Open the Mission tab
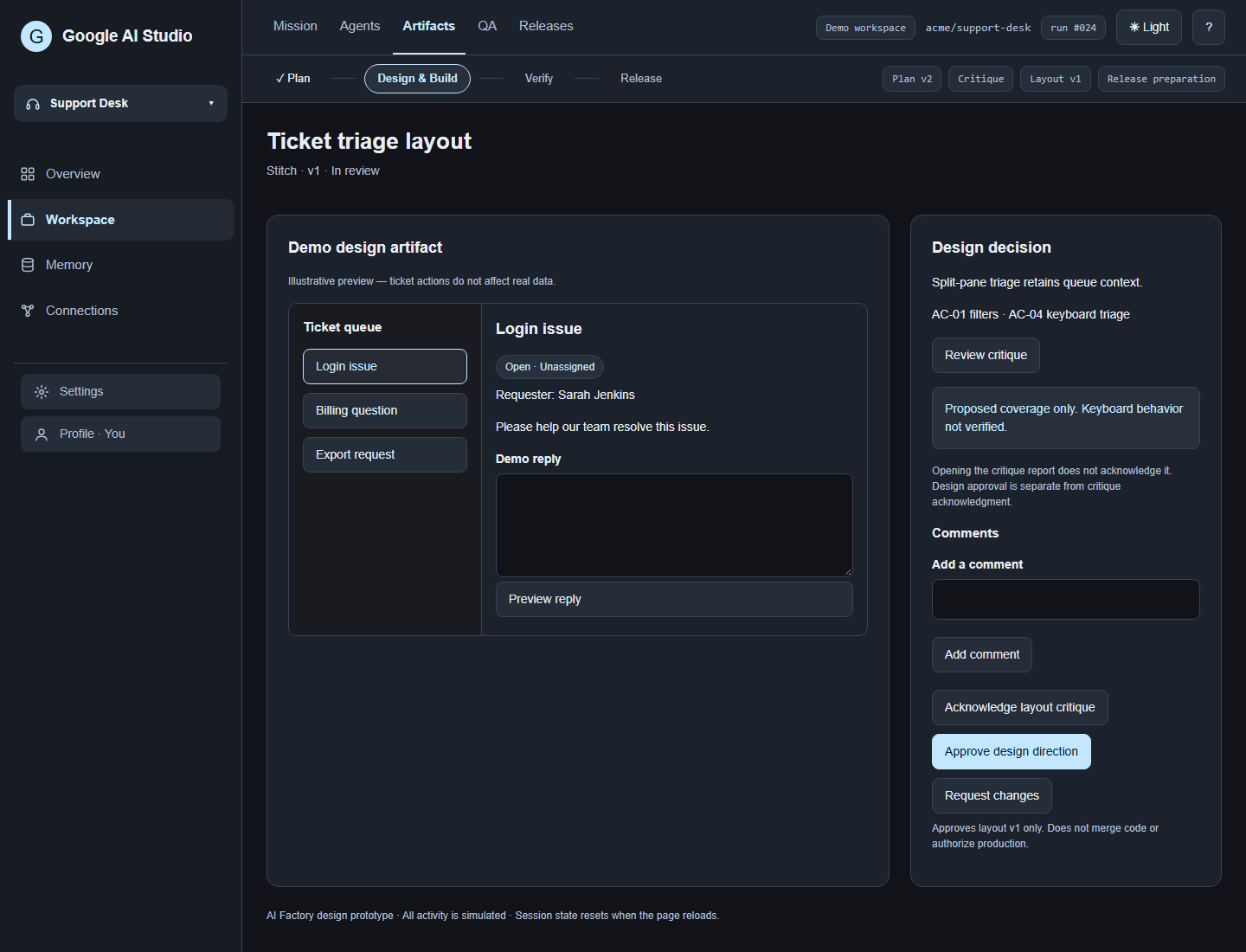Screen dimensions: 1246x952 (295, 26)
